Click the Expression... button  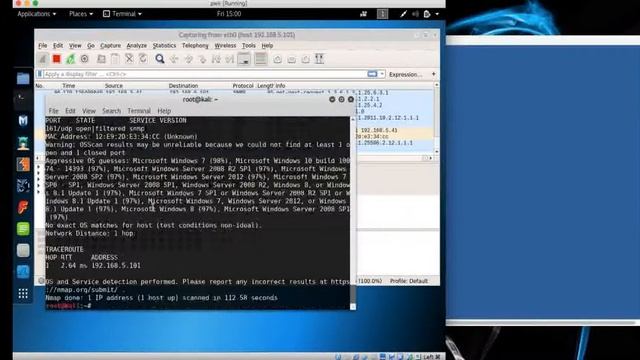[405, 74]
